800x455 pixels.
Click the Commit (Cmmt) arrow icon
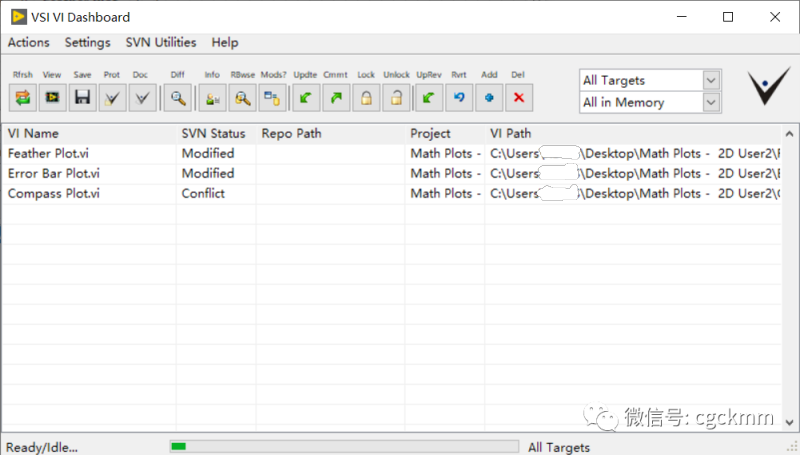(x=336, y=97)
